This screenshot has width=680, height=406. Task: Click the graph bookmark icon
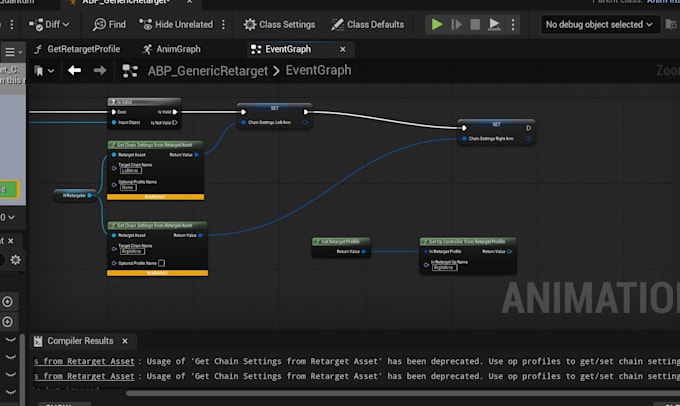(39, 71)
